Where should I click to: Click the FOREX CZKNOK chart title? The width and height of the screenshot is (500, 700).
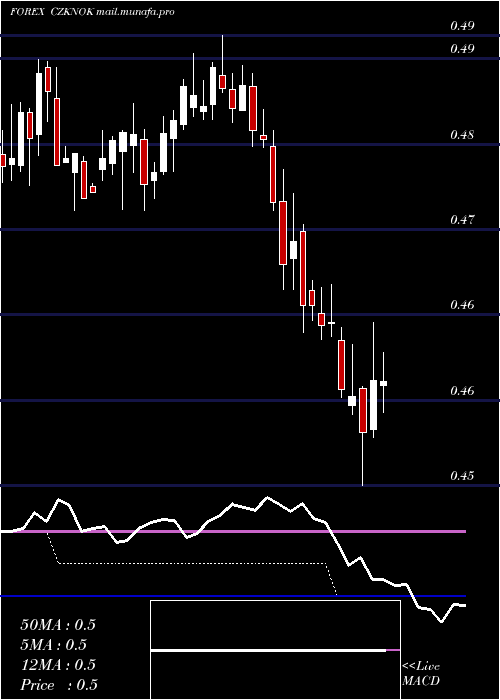[x=52, y=12]
